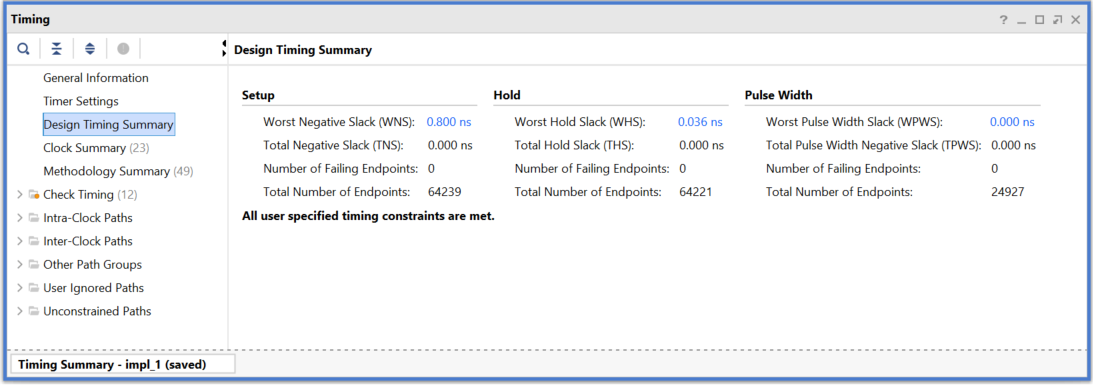
Task: Click the Timing panel title
Action: (31, 20)
